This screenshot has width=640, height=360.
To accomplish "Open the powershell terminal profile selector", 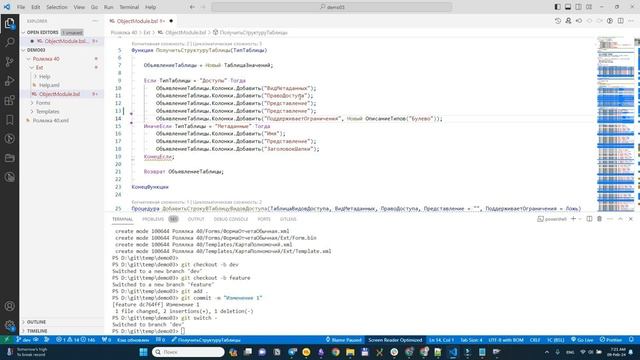I will click(552, 219).
